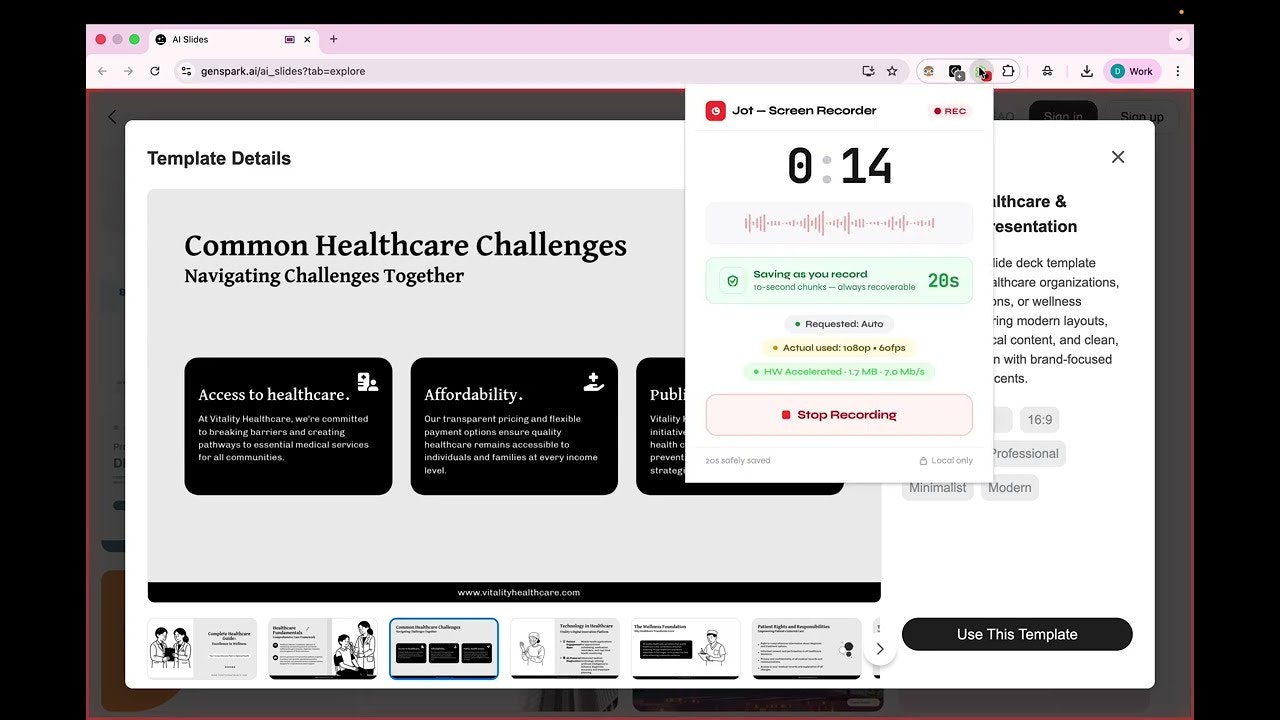Open Chrome's three-dot menu

coord(1177,71)
